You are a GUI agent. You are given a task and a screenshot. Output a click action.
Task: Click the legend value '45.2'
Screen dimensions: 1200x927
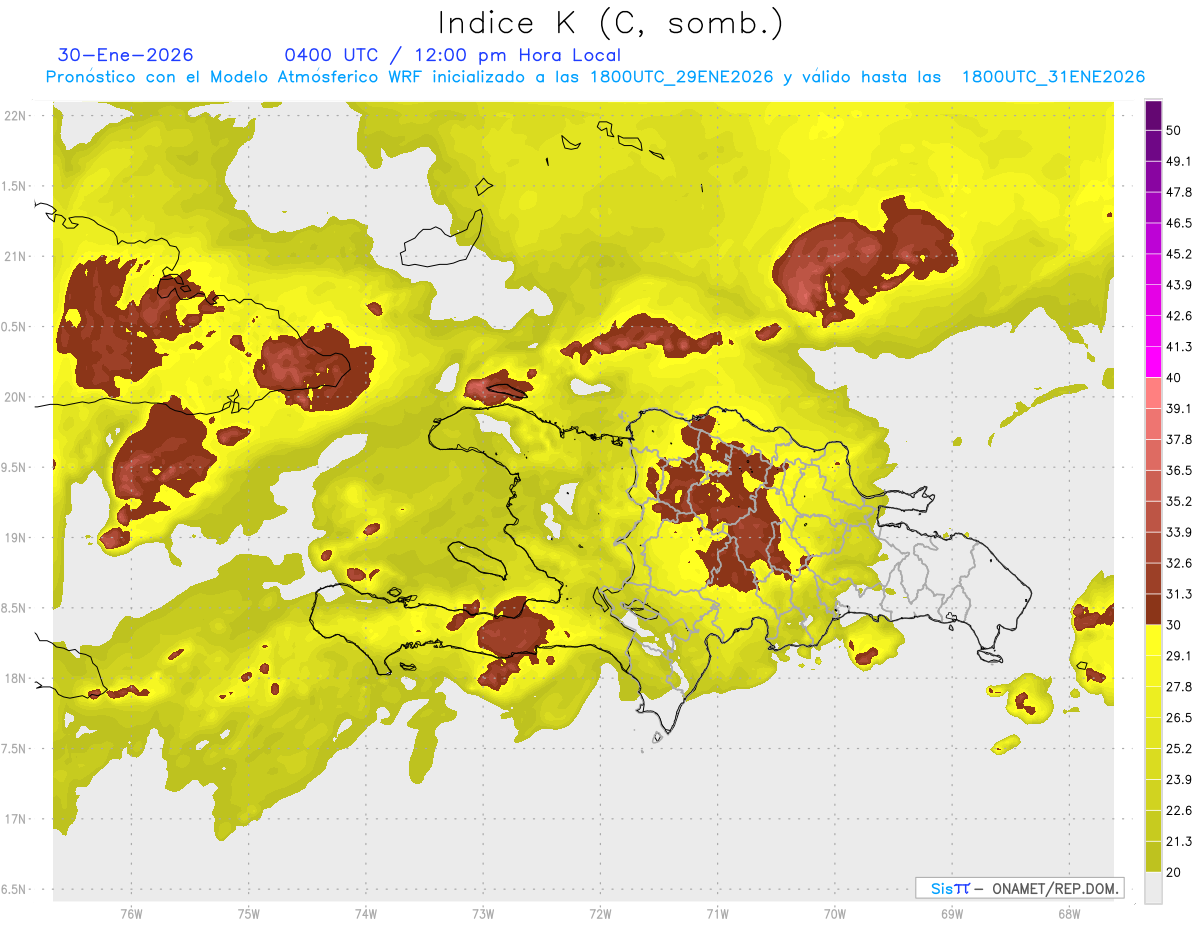(x=1178, y=254)
